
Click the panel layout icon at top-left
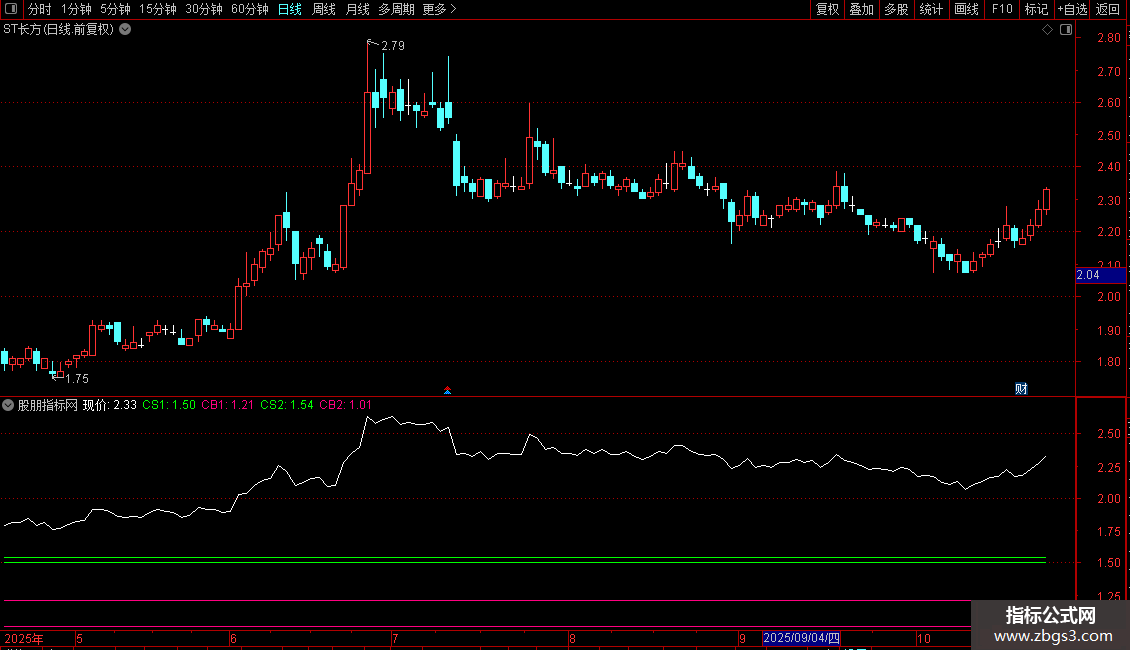tap(11, 9)
